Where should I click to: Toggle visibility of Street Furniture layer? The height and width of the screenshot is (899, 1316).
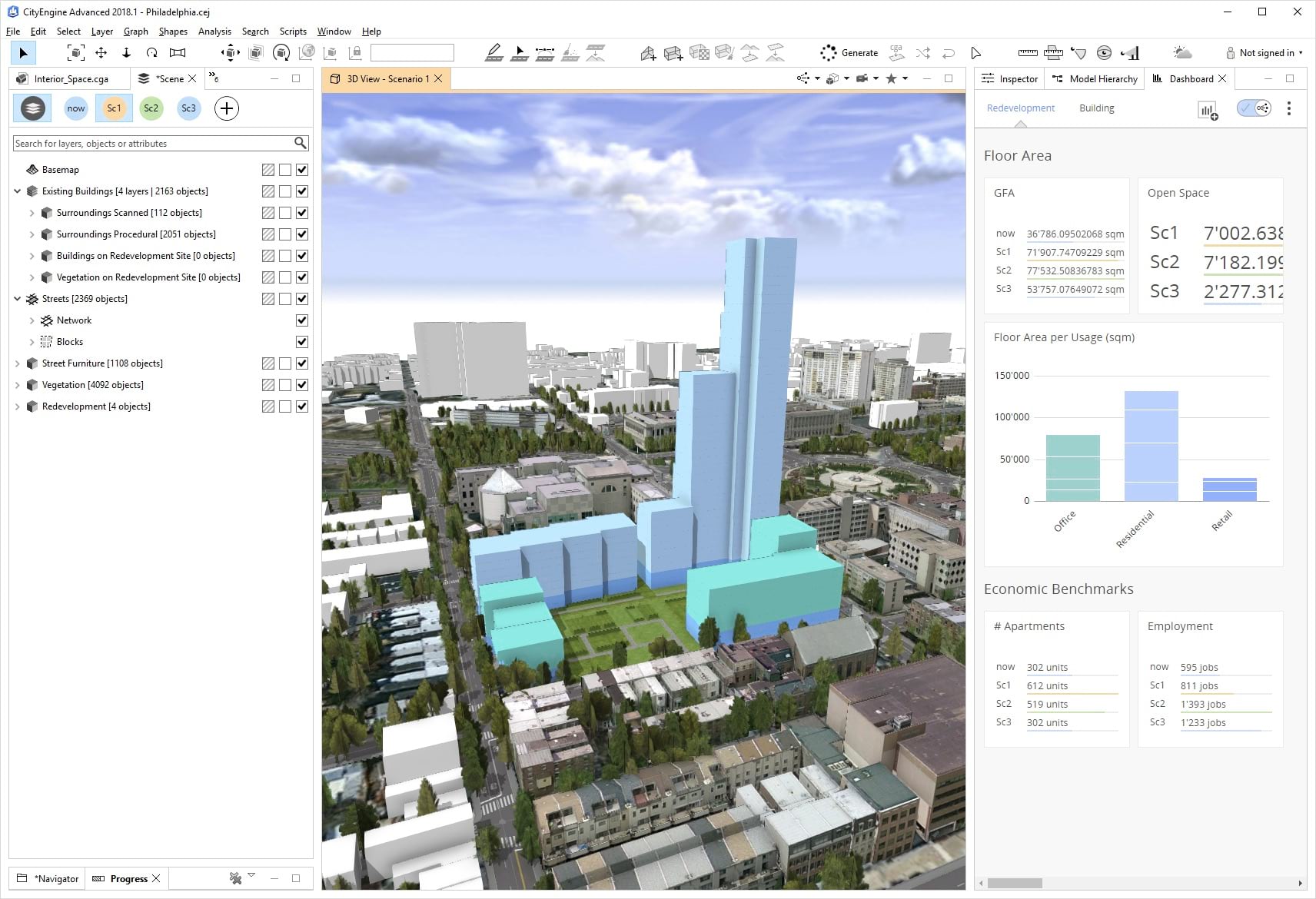[x=302, y=363]
